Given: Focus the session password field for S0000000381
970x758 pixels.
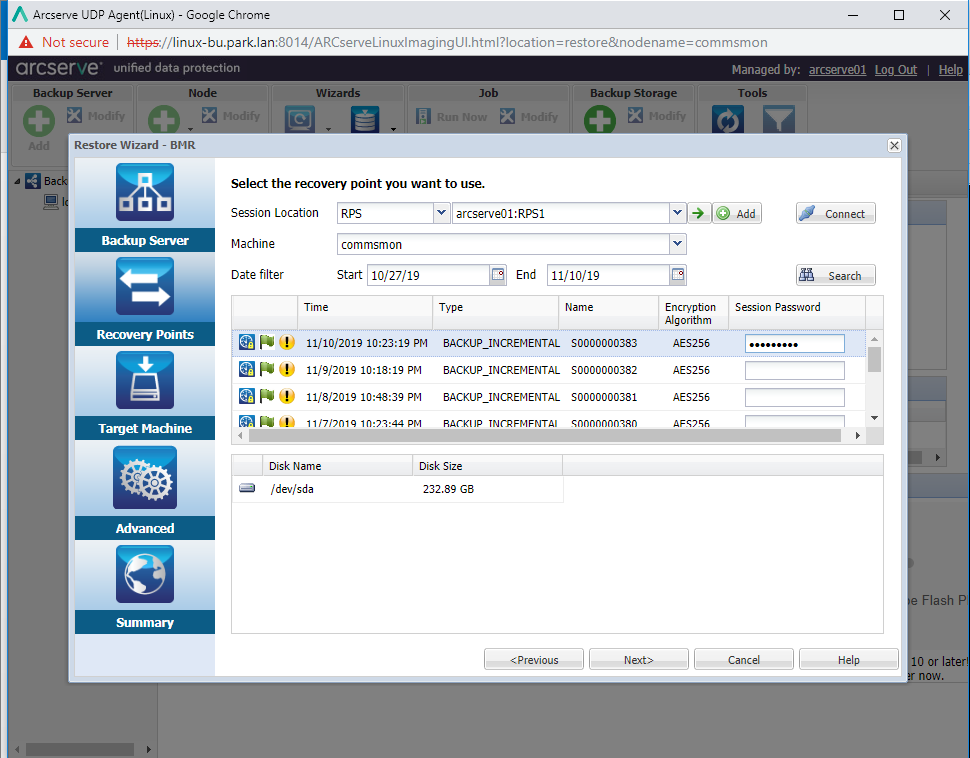Looking at the screenshot, I should click(795, 397).
